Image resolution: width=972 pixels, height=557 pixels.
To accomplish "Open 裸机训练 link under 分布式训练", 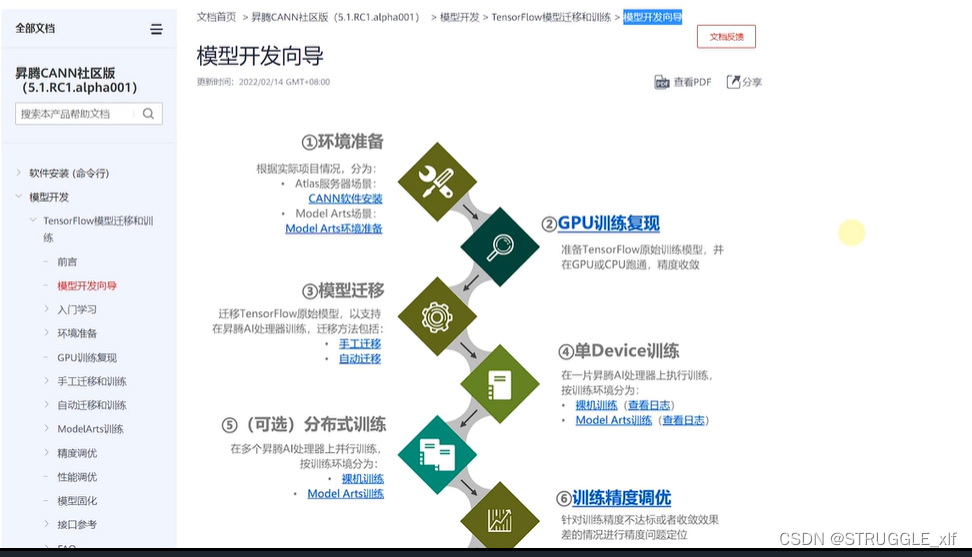I will (363, 478).
